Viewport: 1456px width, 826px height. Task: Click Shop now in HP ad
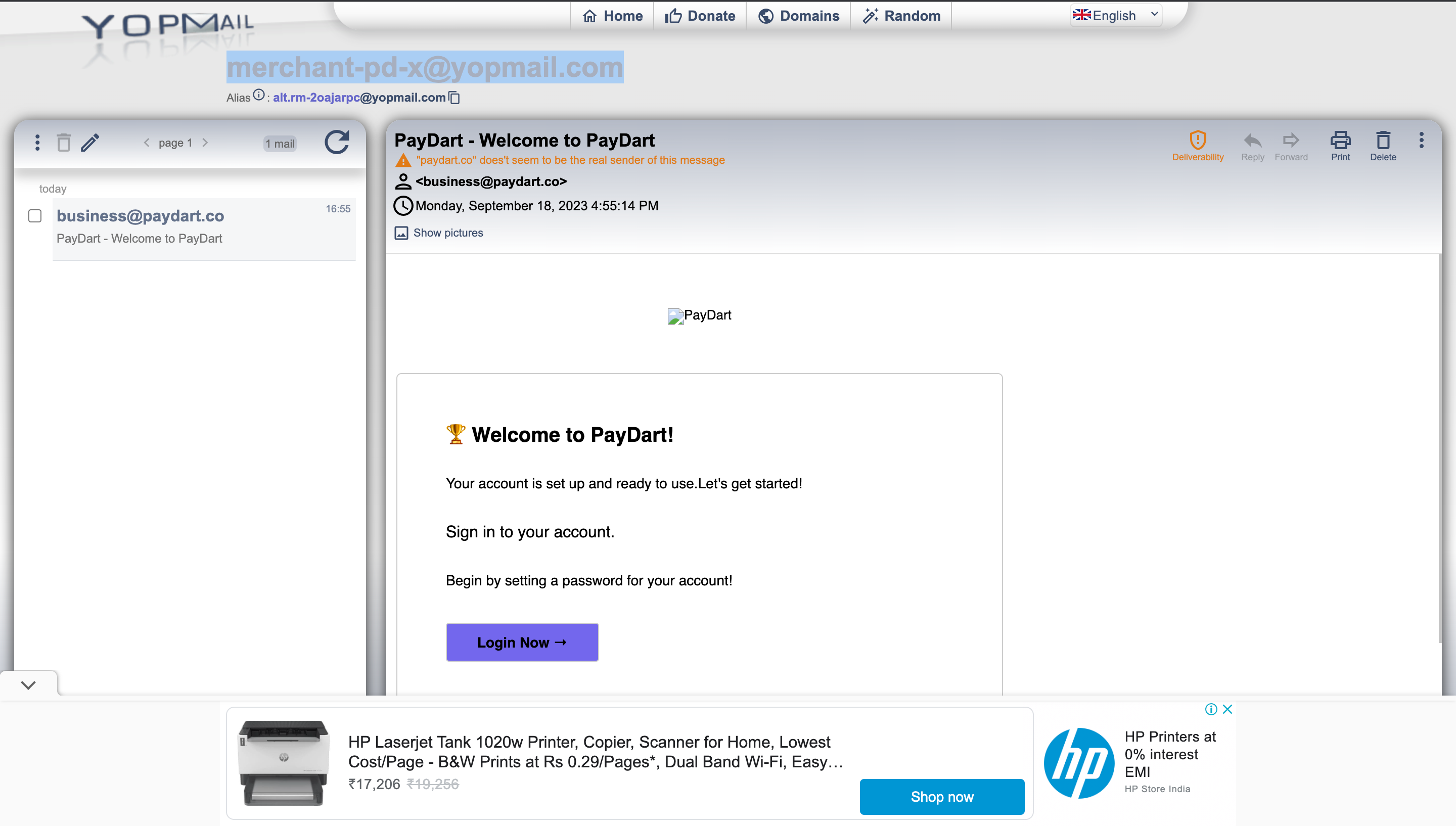pos(942,797)
